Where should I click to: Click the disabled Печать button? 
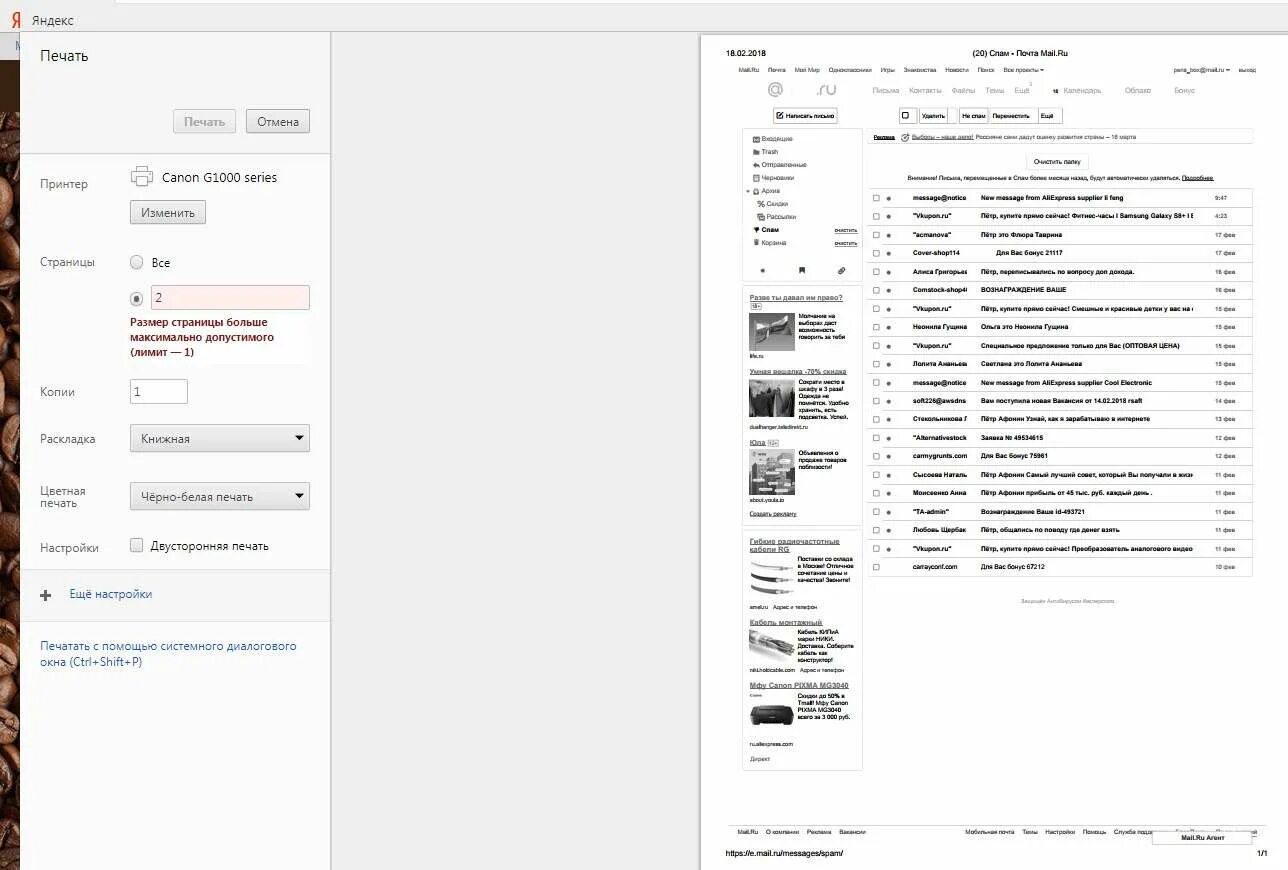[205, 121]
